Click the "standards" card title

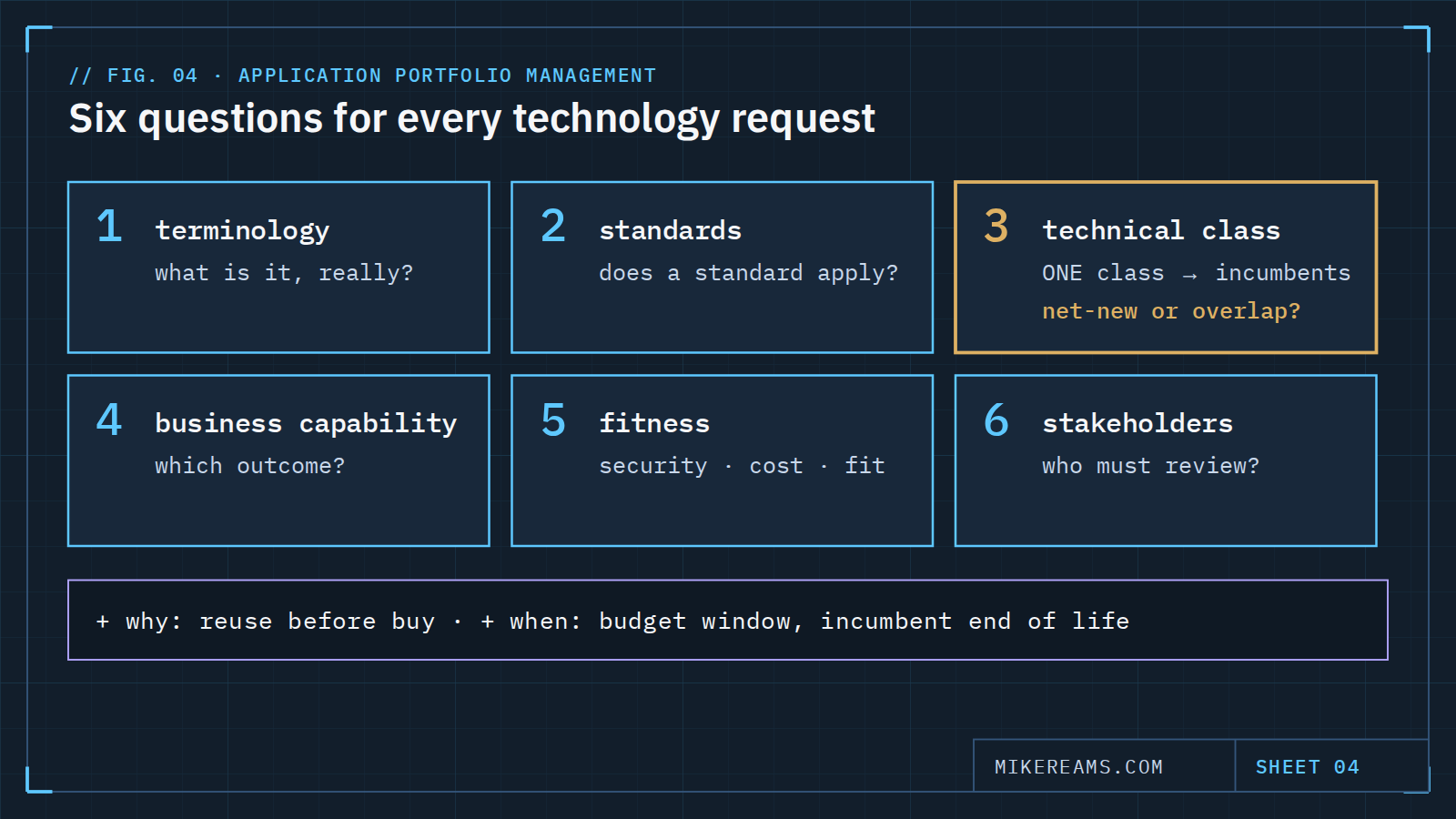click(670, 230)
